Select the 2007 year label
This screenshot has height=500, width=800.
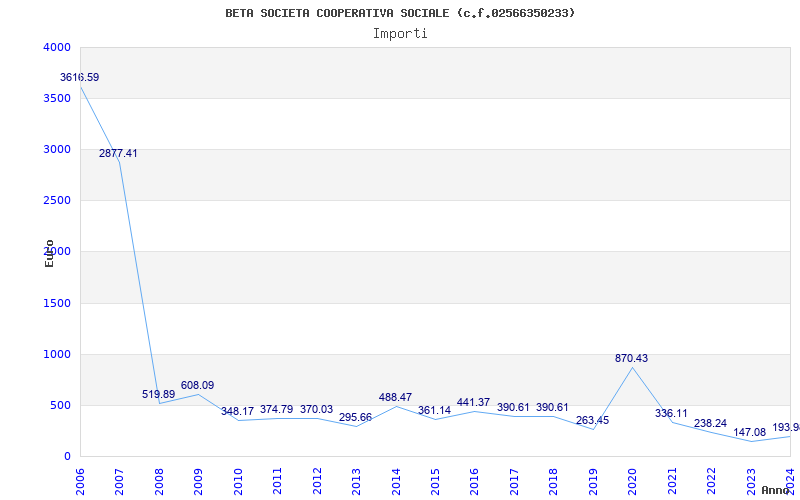[x=120, y=481]
